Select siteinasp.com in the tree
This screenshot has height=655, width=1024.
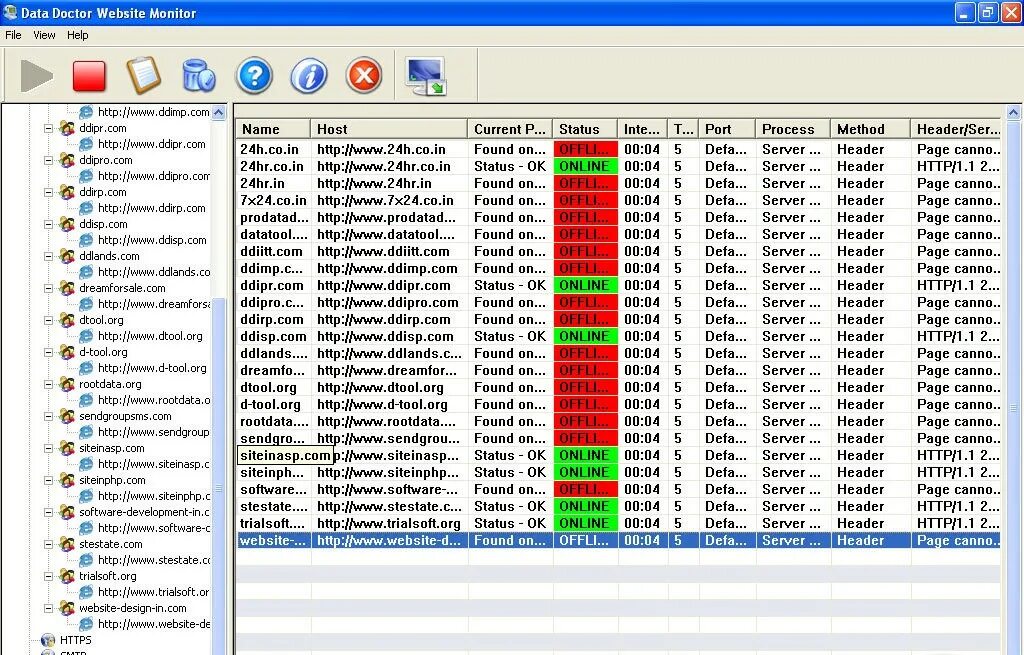pos(112,448)
